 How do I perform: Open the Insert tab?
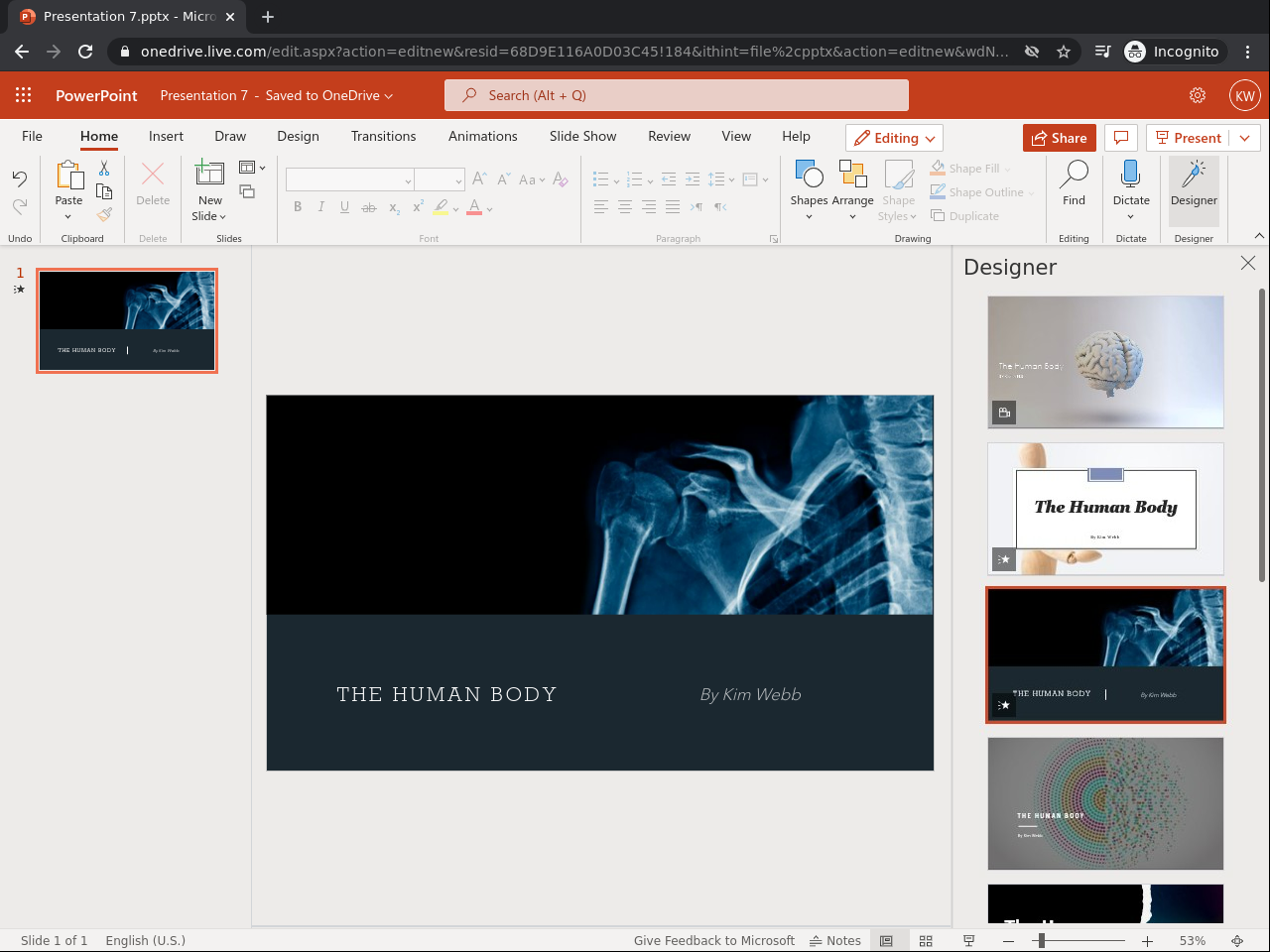(166, 136)
